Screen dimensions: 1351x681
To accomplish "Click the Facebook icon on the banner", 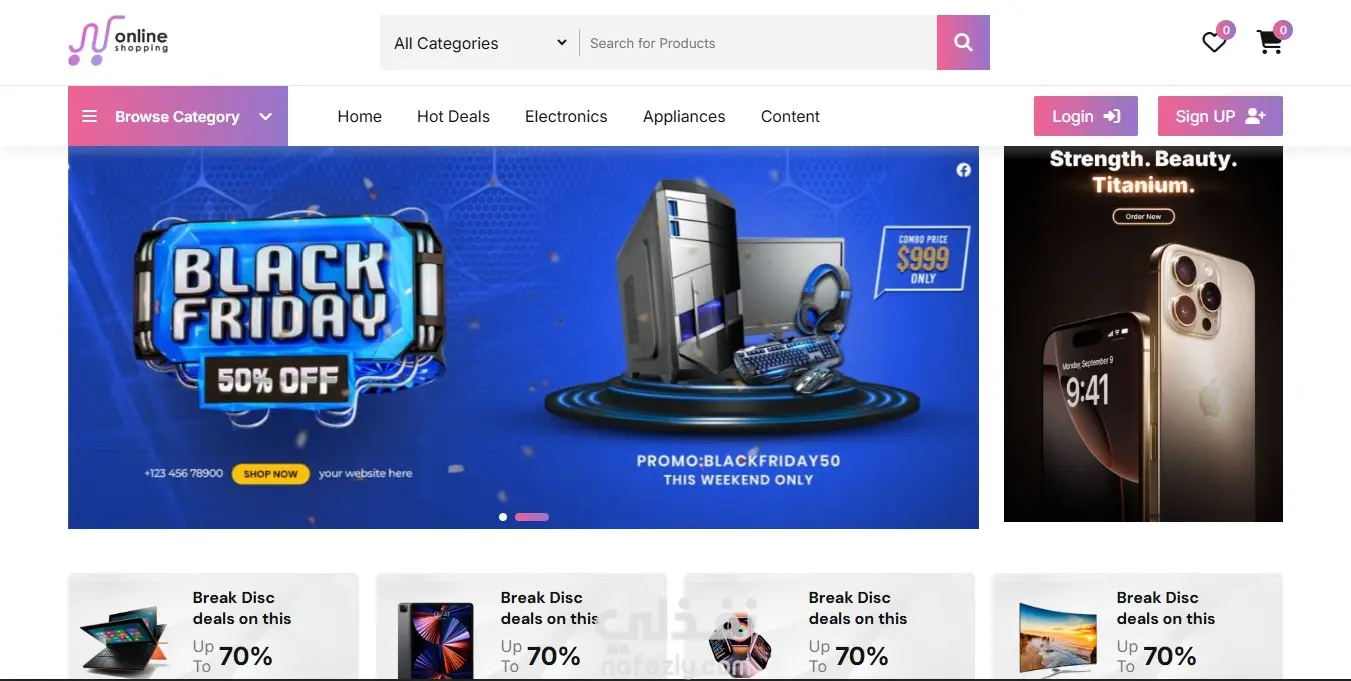I will (963, 170).
